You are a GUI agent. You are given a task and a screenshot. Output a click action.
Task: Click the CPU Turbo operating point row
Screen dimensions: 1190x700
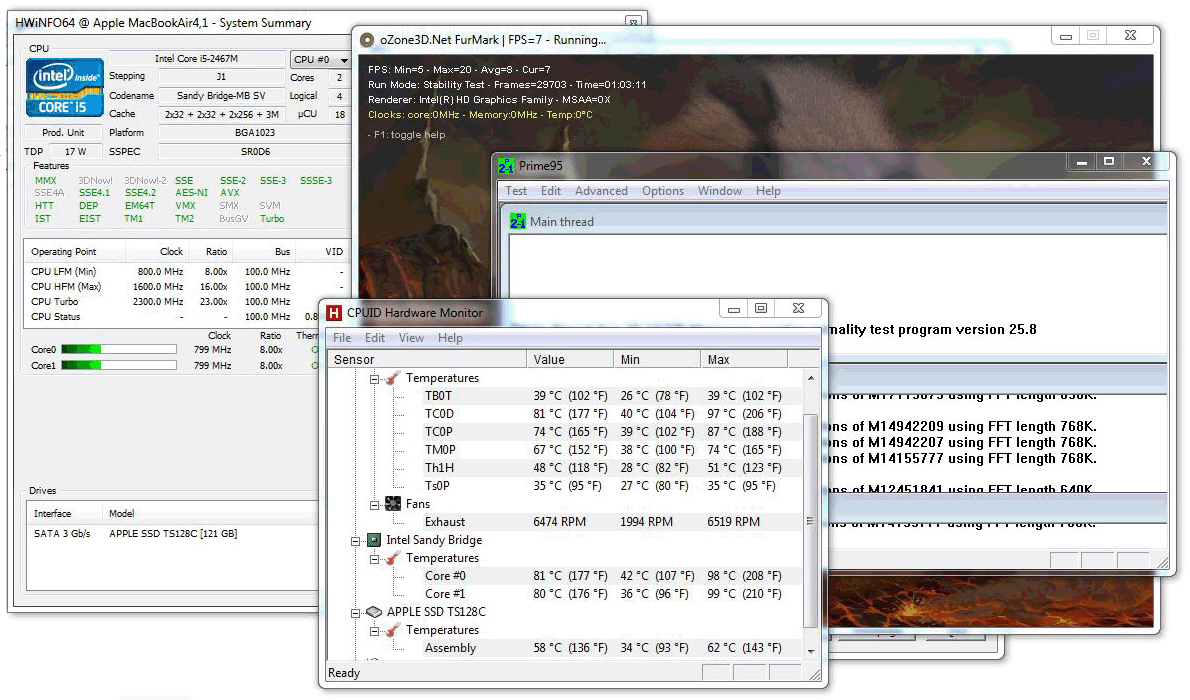187,301
